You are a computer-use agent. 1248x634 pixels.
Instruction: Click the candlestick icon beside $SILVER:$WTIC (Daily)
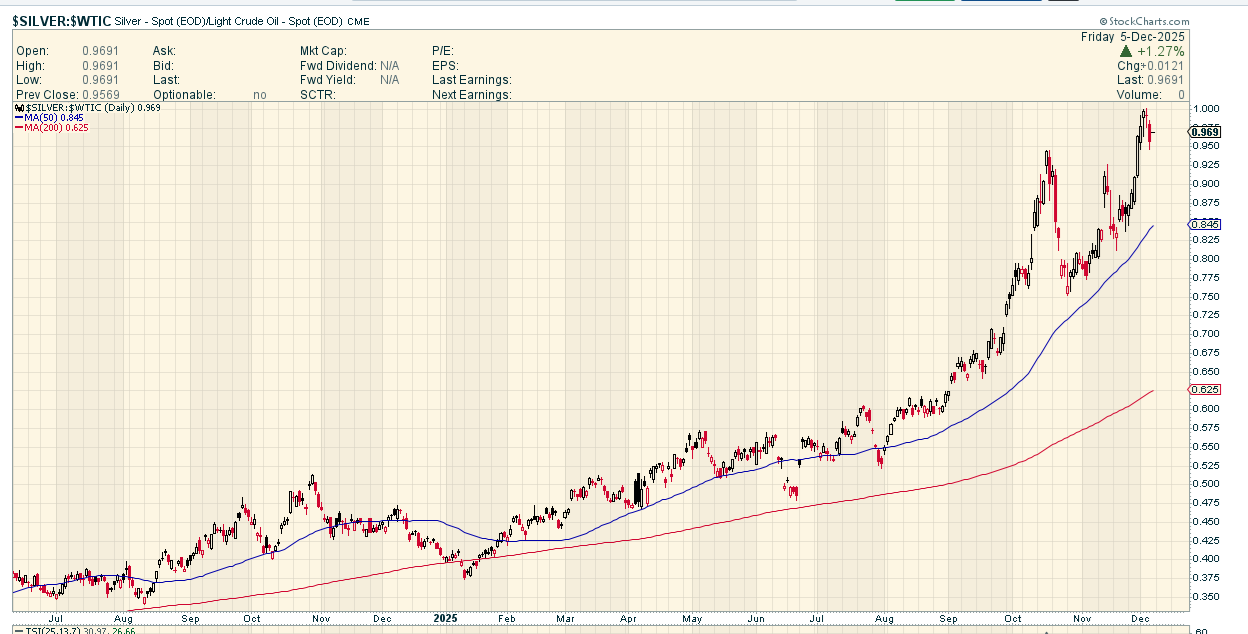[19, 107]
